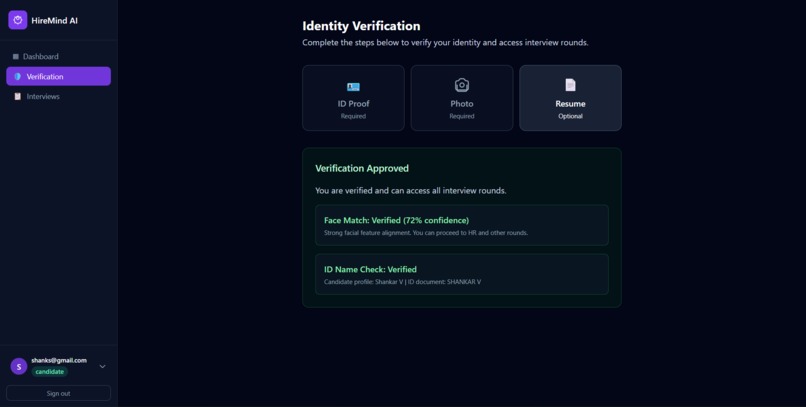Click the Interviews clipboard icon
806x407 pixels.
click(17, 97)
